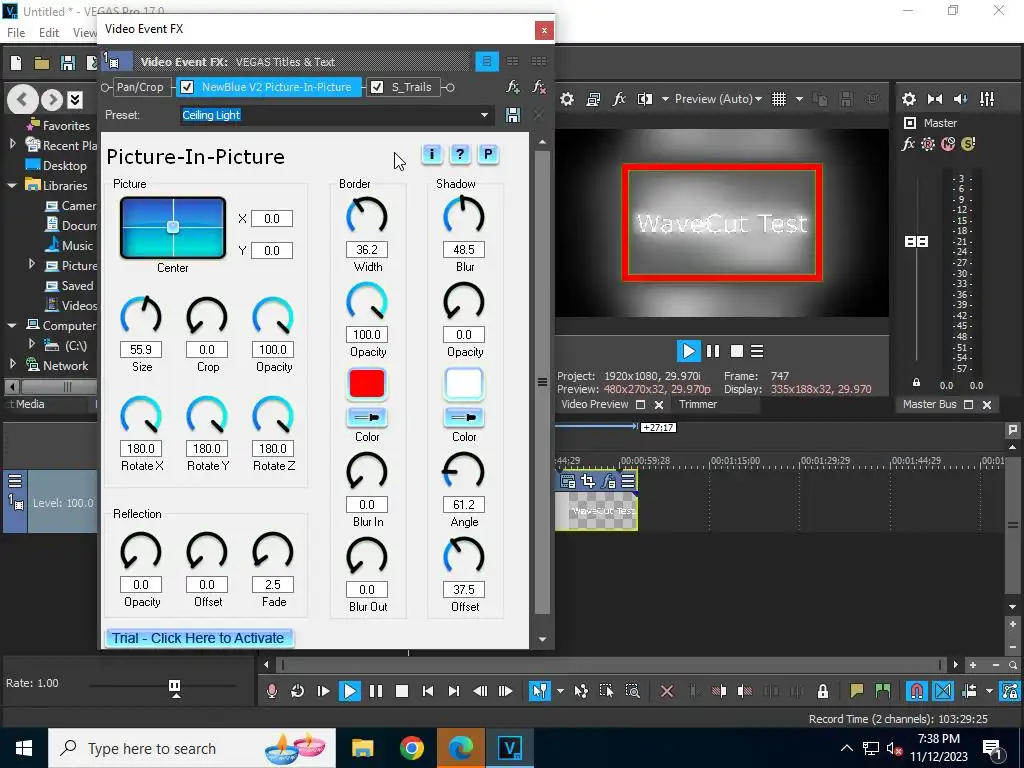The width and height of the screenshot is (1024, 768).
Task: Click Back button in Explorer panel
Action: 22,100
